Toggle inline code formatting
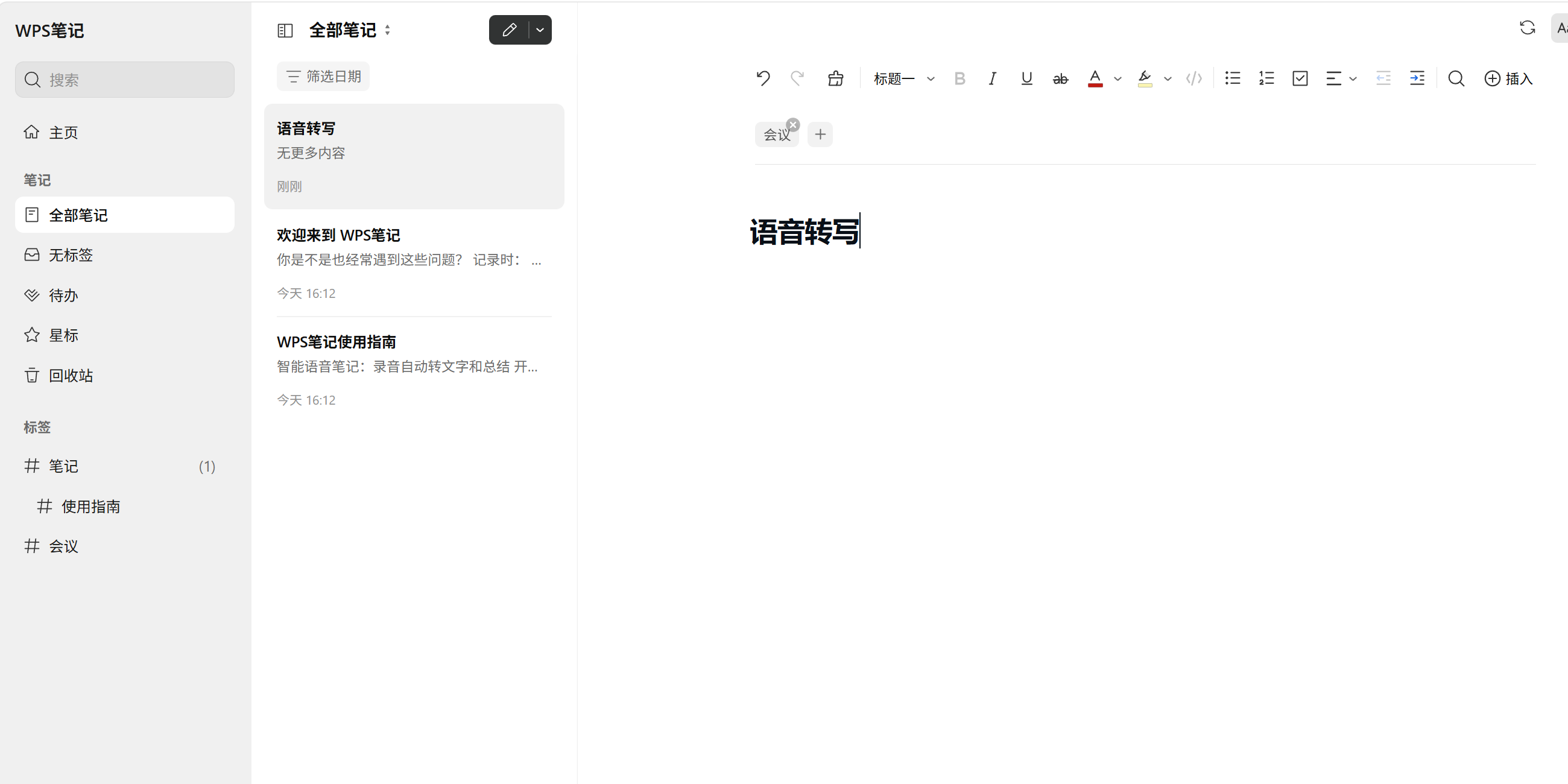 point(1194,78)
